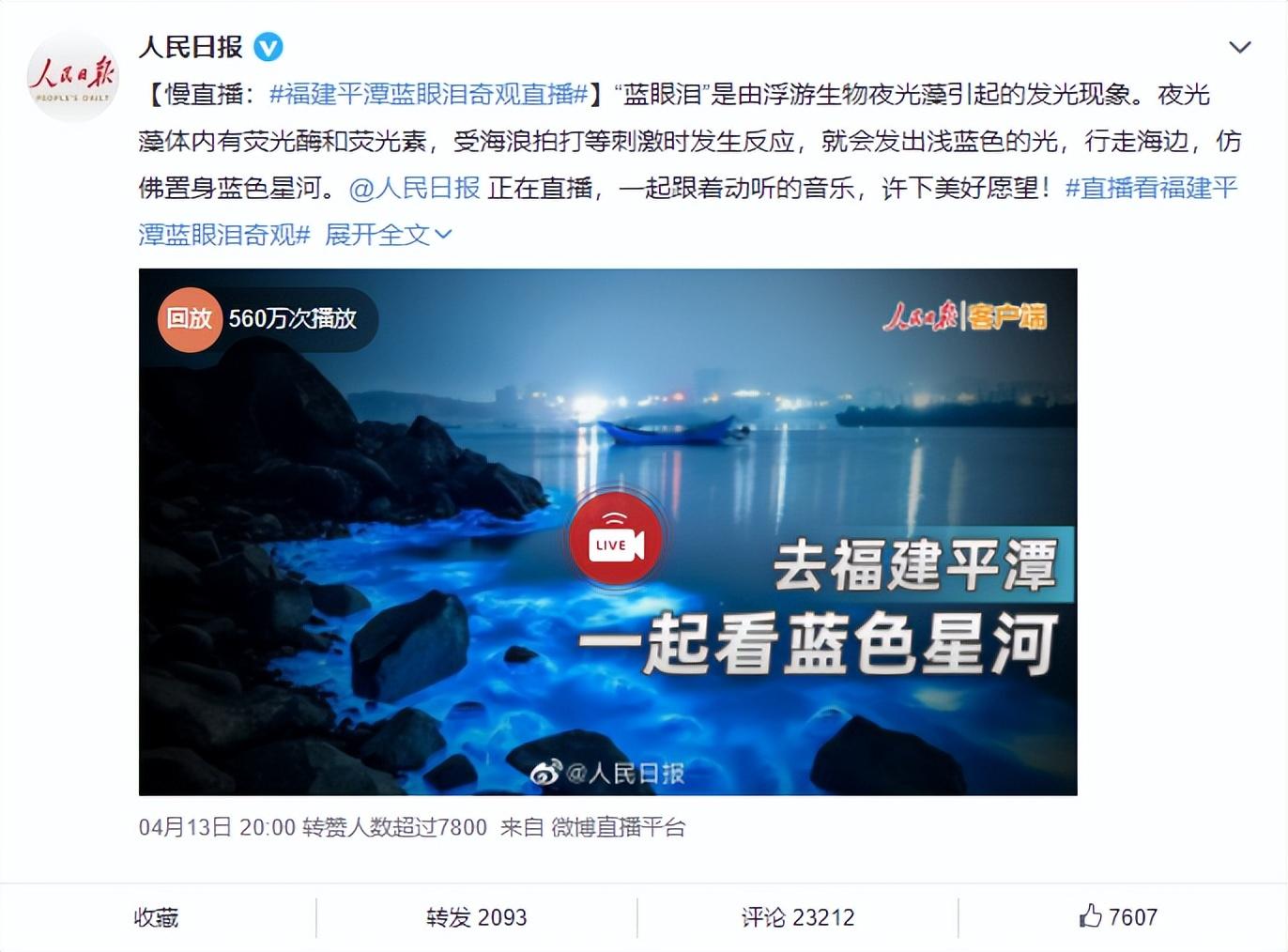Click the blue verified badge icon
1288x952 pixels.
269,46
